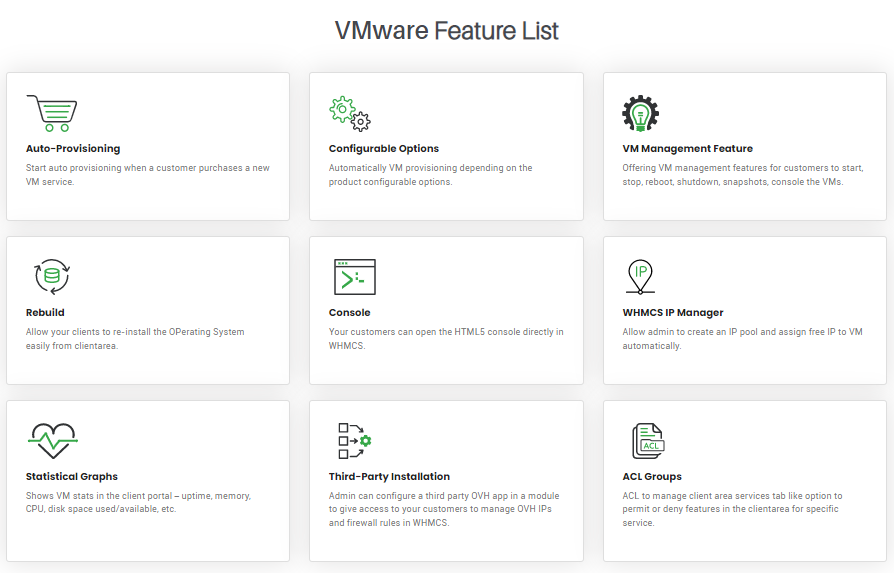The height and width of the screenshot is (573, 894).
Task: Click text 'Automatically VM provisioning depending on the'
Action: coord(430,168)
